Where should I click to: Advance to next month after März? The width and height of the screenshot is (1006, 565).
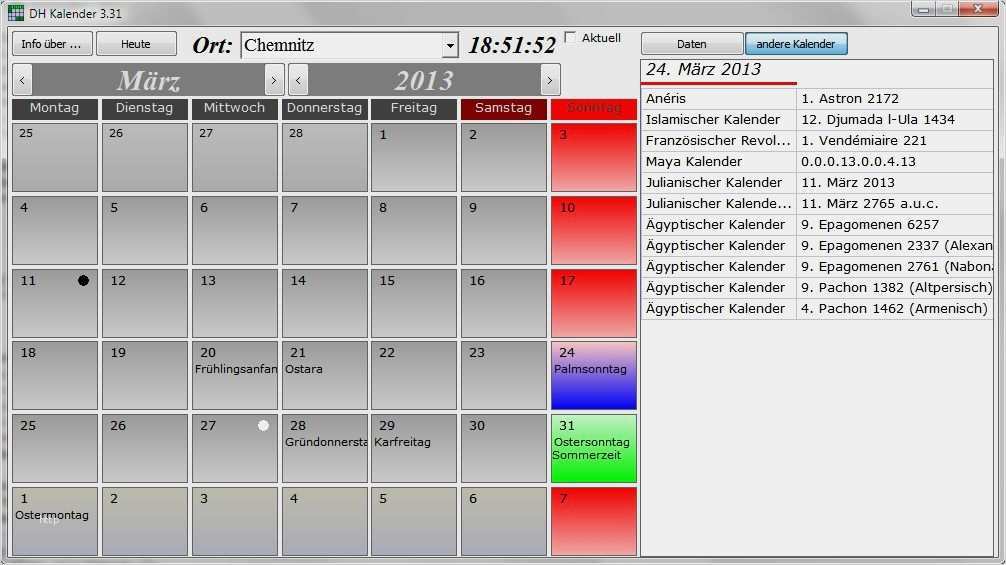tap(274, 80)
